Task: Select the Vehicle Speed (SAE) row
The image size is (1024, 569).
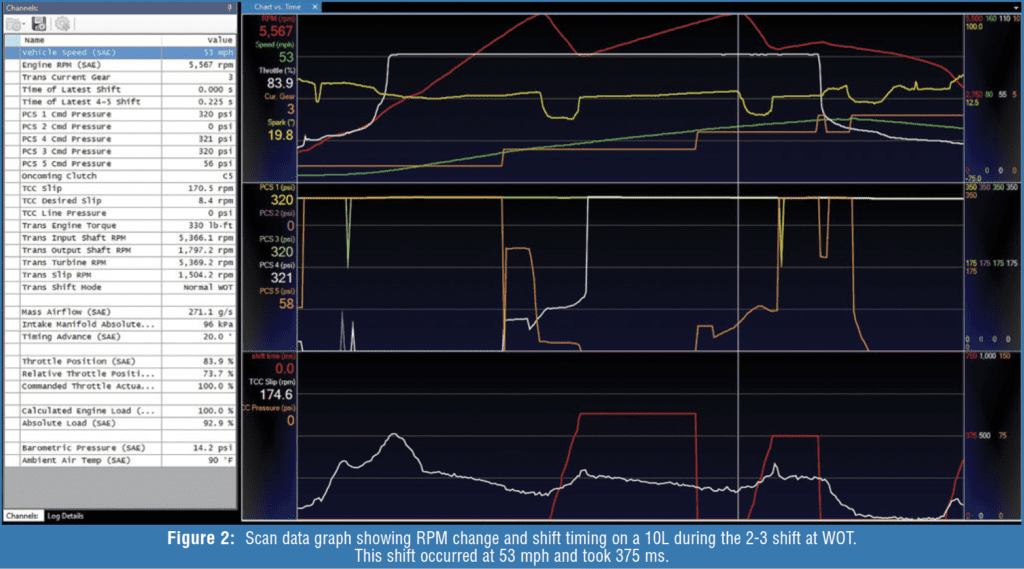Action: click(120, 52)
